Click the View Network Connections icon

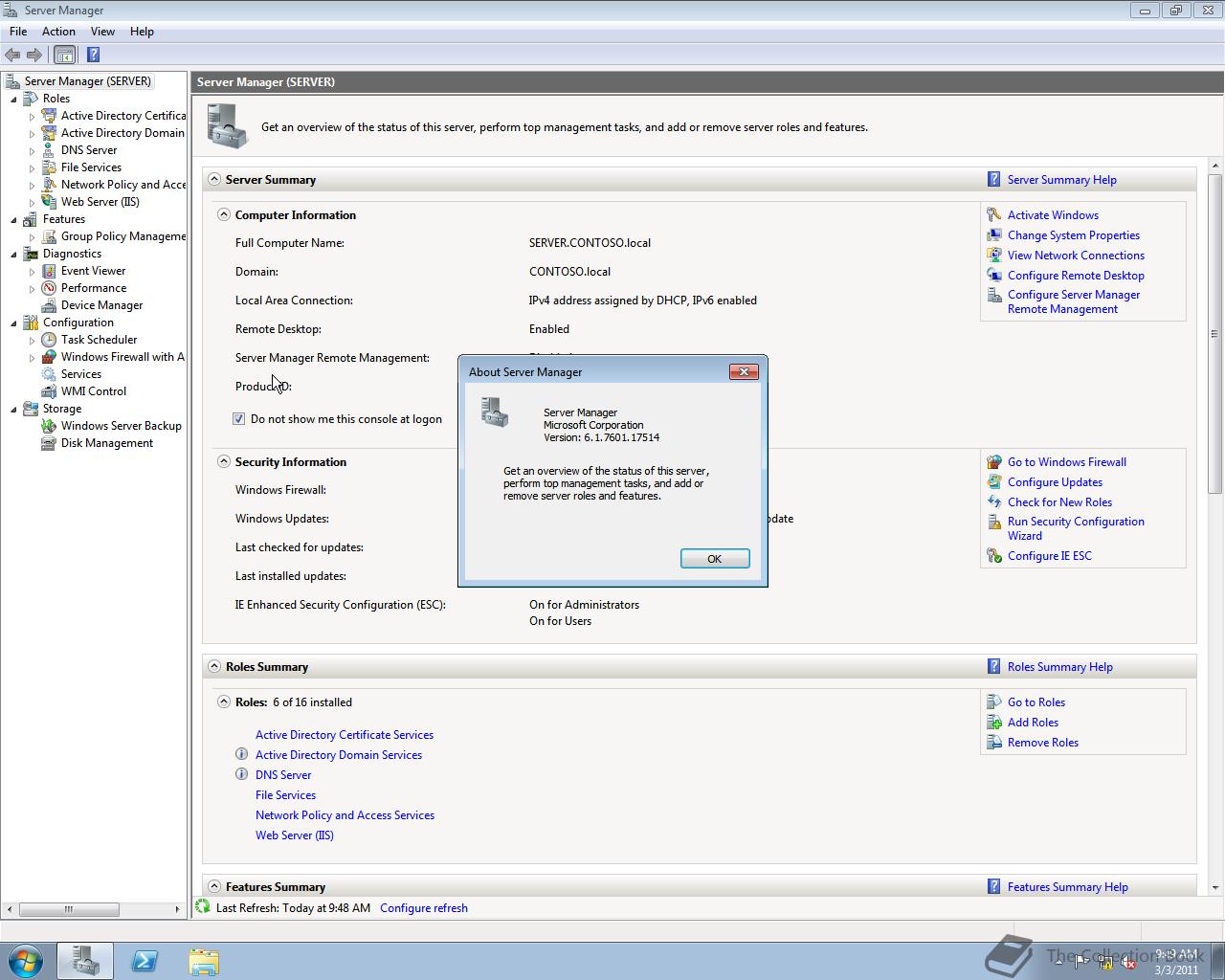point(994,256)
